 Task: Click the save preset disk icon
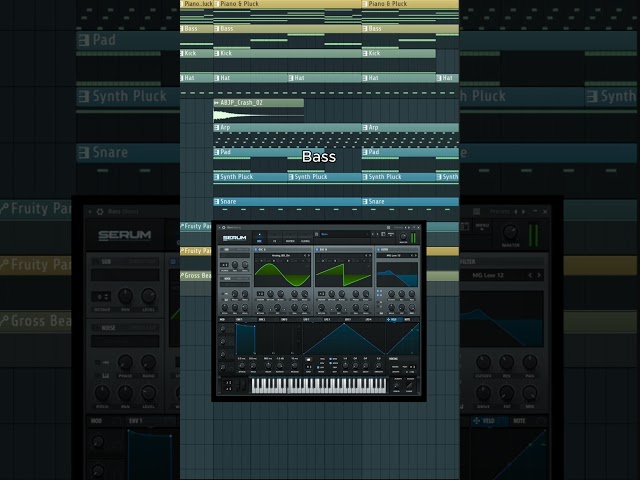[x=316, y=234]
